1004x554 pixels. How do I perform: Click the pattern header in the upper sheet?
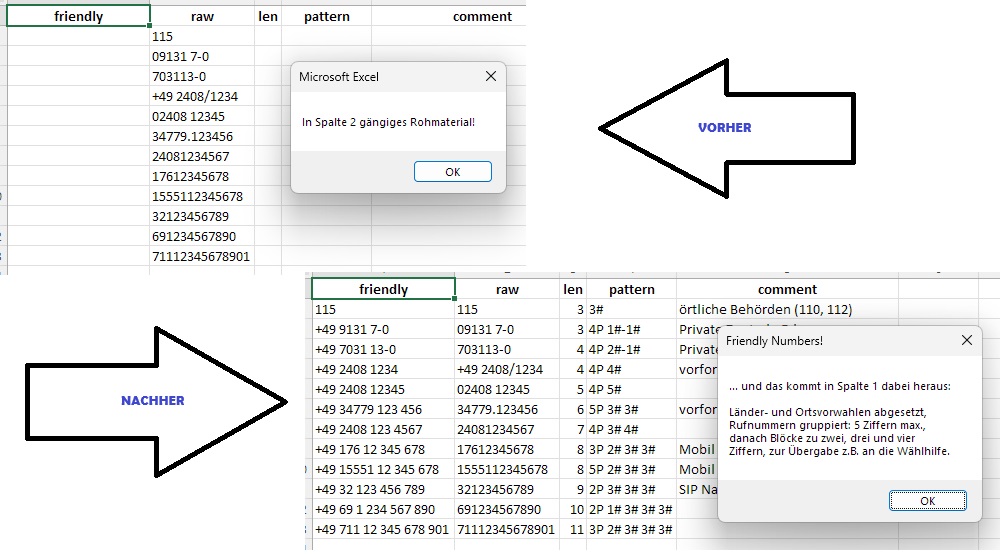pyautogui.click(x=326, y=16)
